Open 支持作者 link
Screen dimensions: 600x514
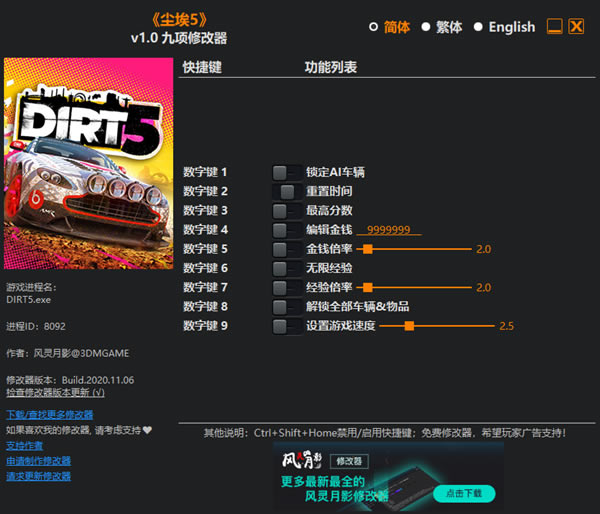coord(24,445)
